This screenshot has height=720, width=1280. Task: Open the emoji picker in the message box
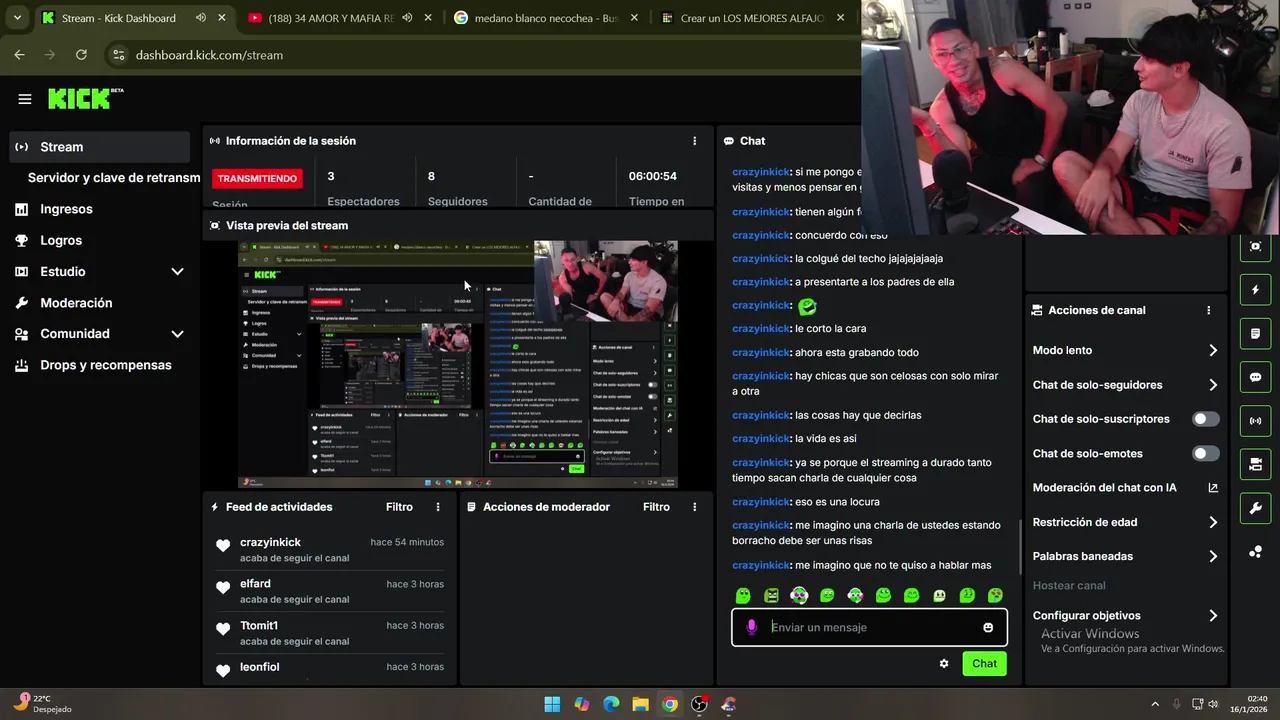pyautogui.click(x=988, y=627)
